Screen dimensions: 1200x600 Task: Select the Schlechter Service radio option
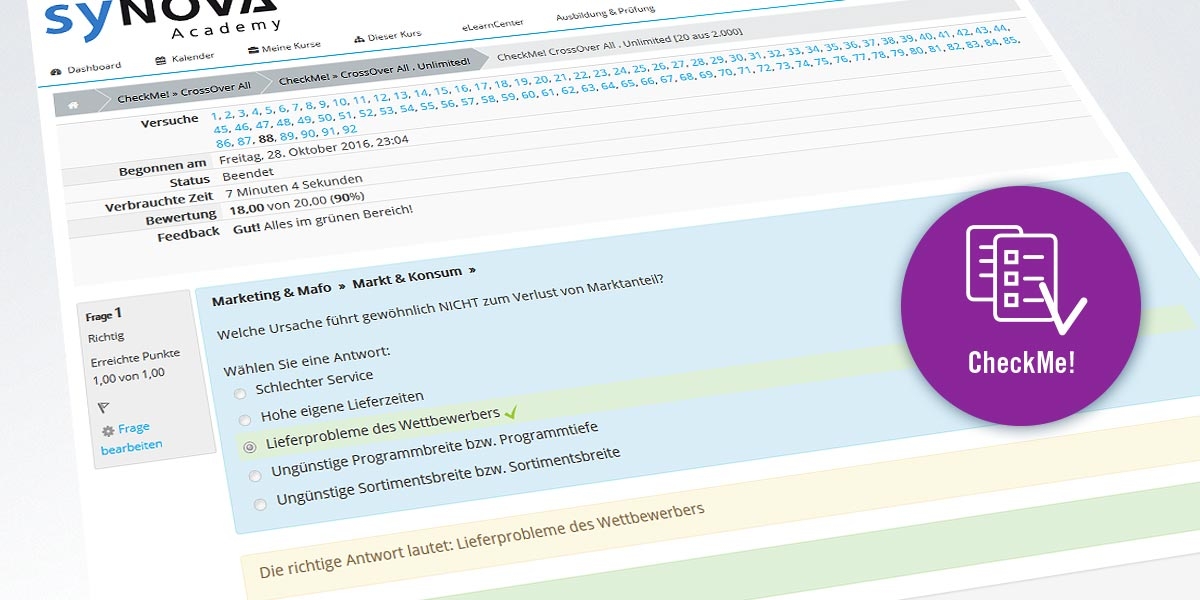coord(240,394)
